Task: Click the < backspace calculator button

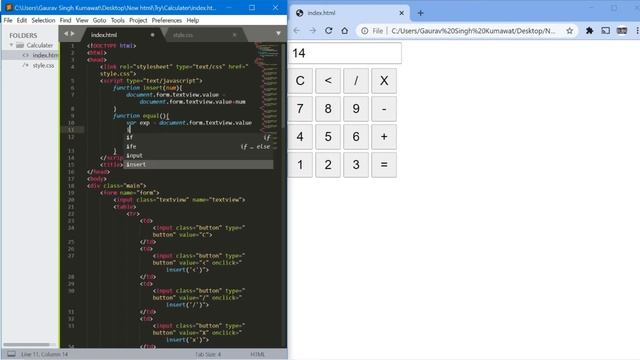Action: 328,81
